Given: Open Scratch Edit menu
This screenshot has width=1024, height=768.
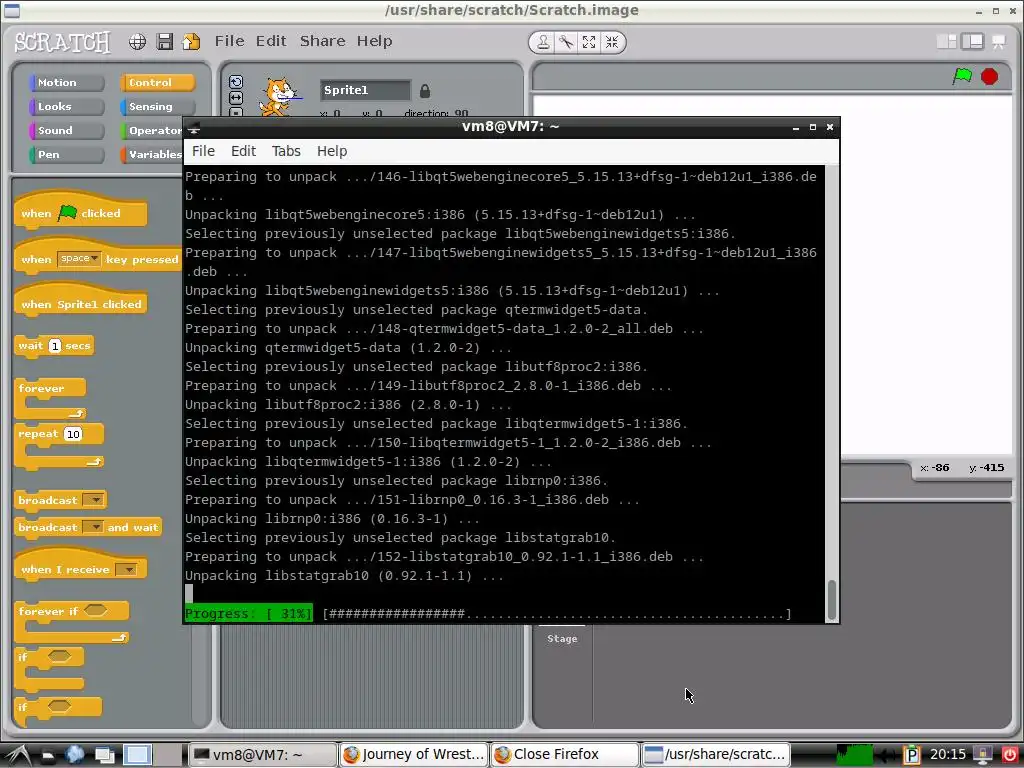Looking at the screenshot, I should tap(271, 41).
